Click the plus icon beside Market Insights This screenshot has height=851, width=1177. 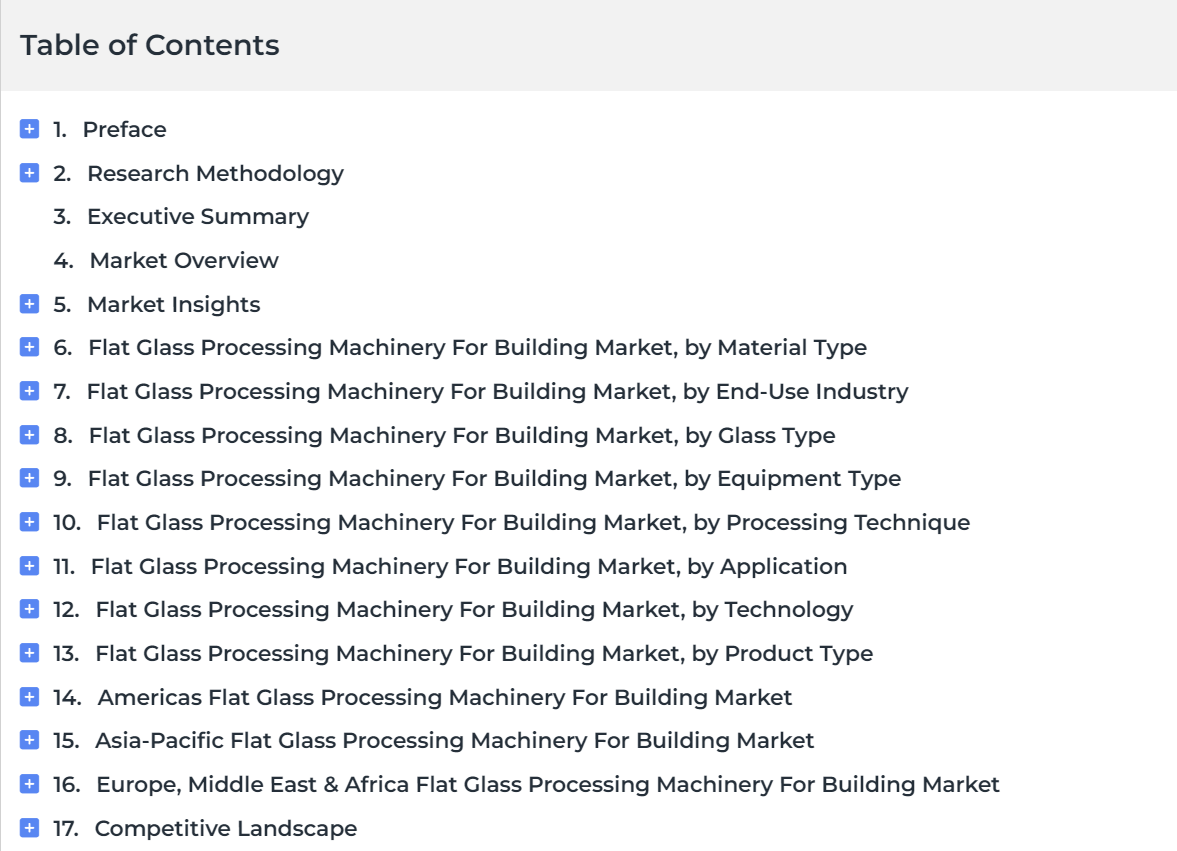[29, 304]
